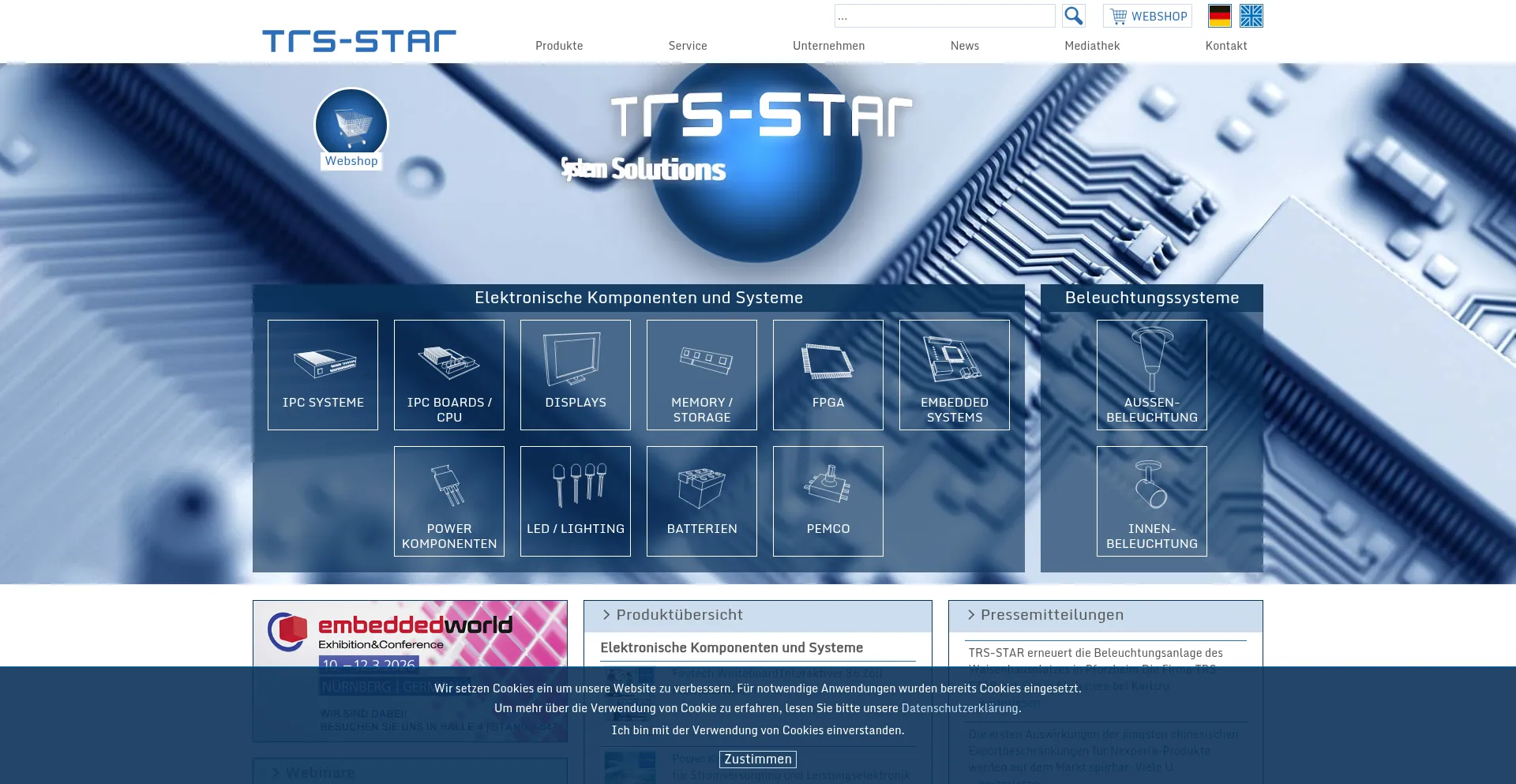Click into the search text field

(x=944, y=16)
